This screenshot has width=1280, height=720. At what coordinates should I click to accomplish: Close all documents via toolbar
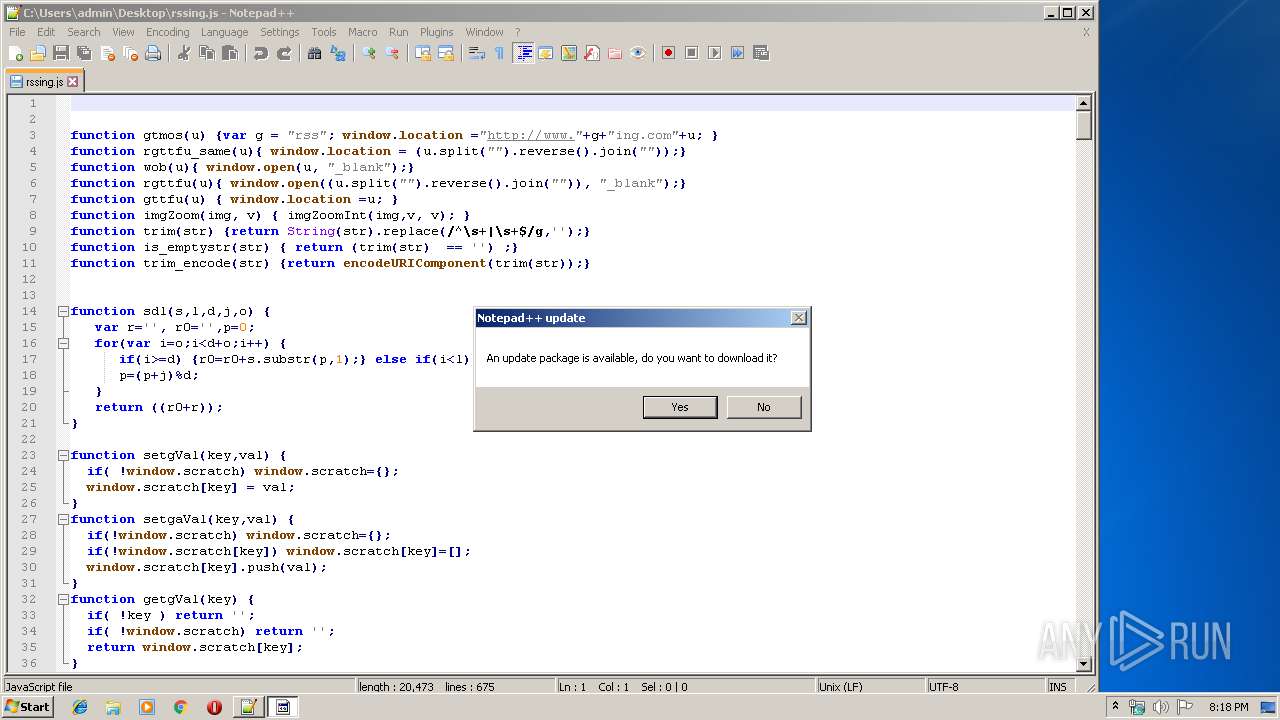(x=130, y=53)
